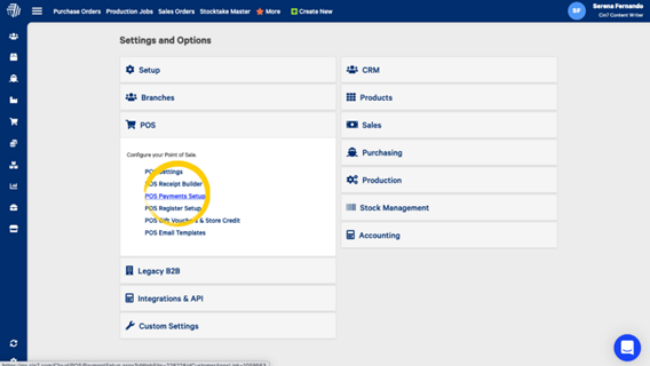
Task: Click the SF user avatar
Action: [x=576, y=11]
